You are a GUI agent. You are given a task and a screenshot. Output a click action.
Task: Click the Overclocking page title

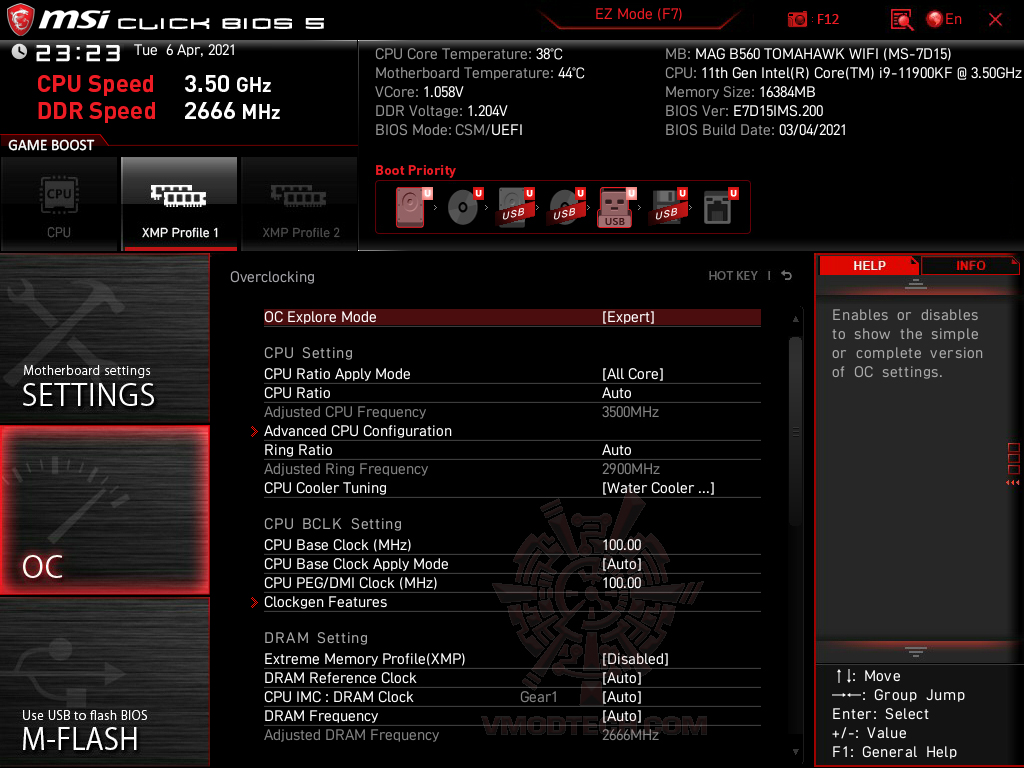(x=272, y=277)
